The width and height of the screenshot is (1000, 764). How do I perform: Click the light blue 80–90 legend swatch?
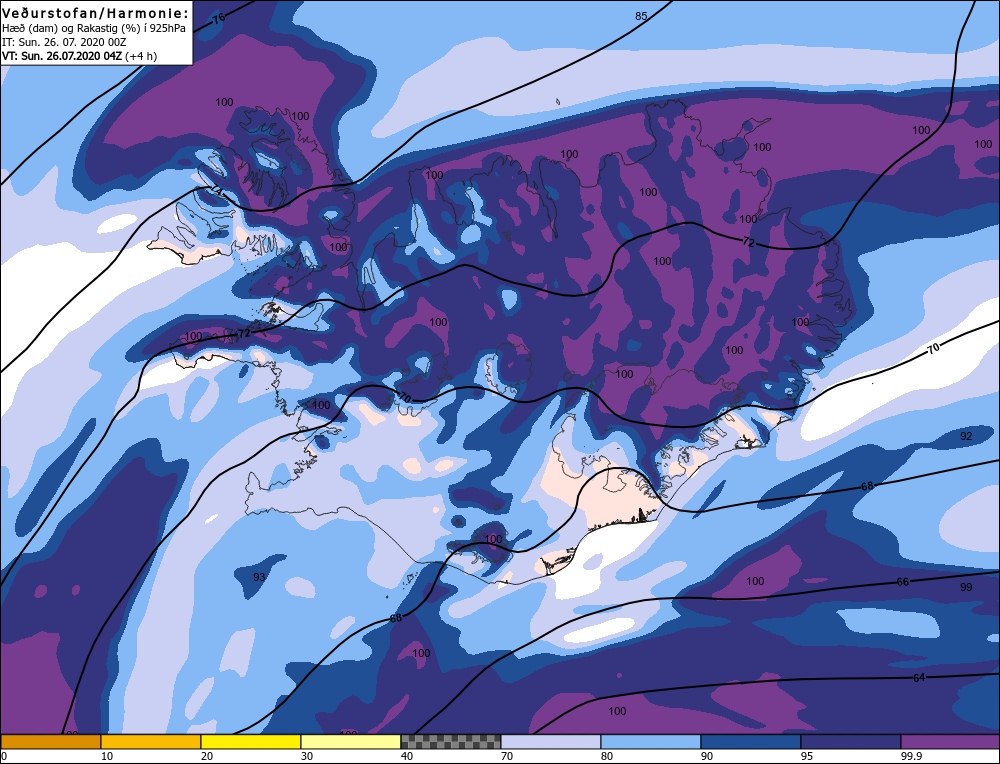651,742
